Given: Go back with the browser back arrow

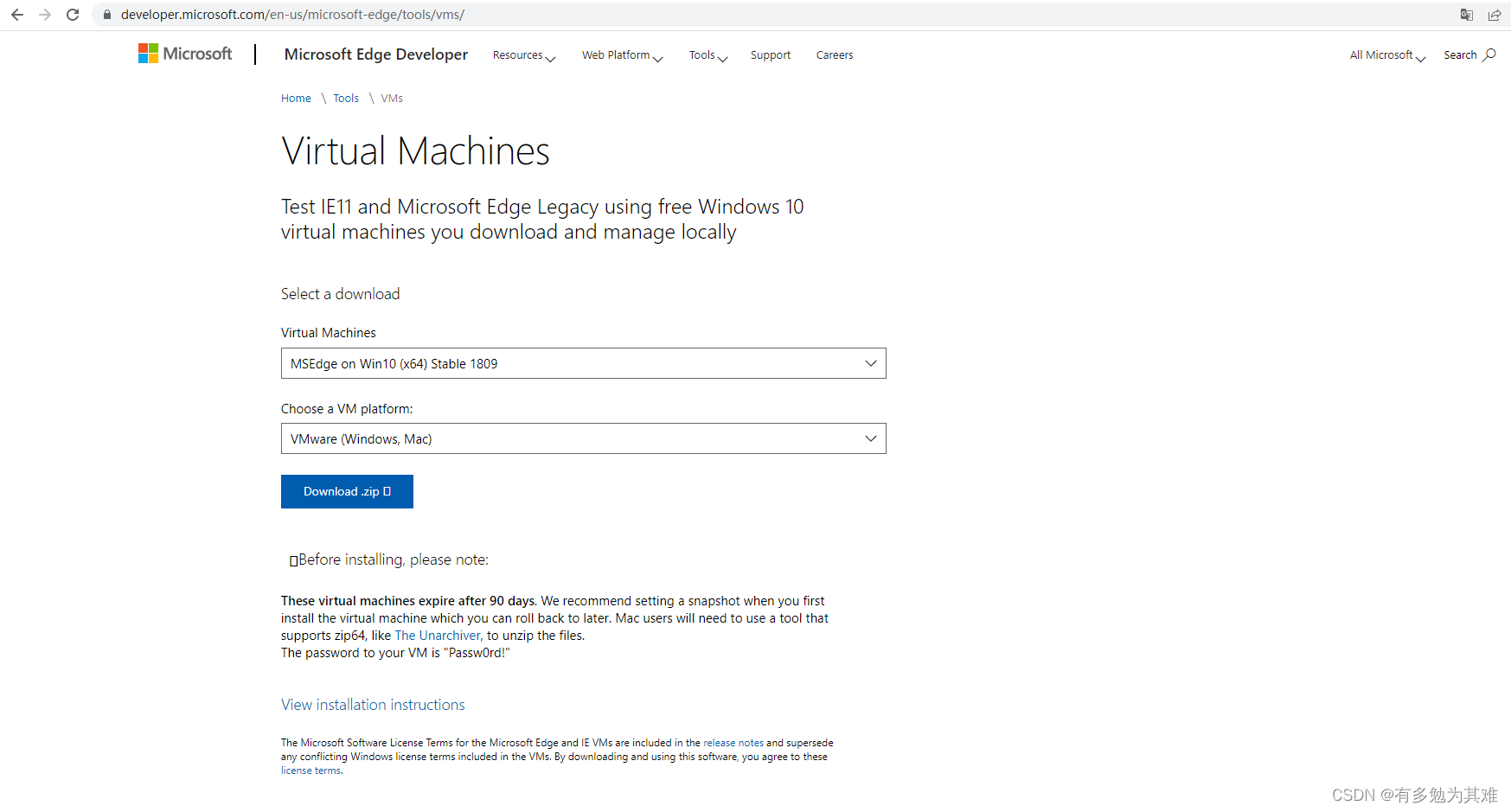Looking at the screenshot, I should tap(16, 15).
